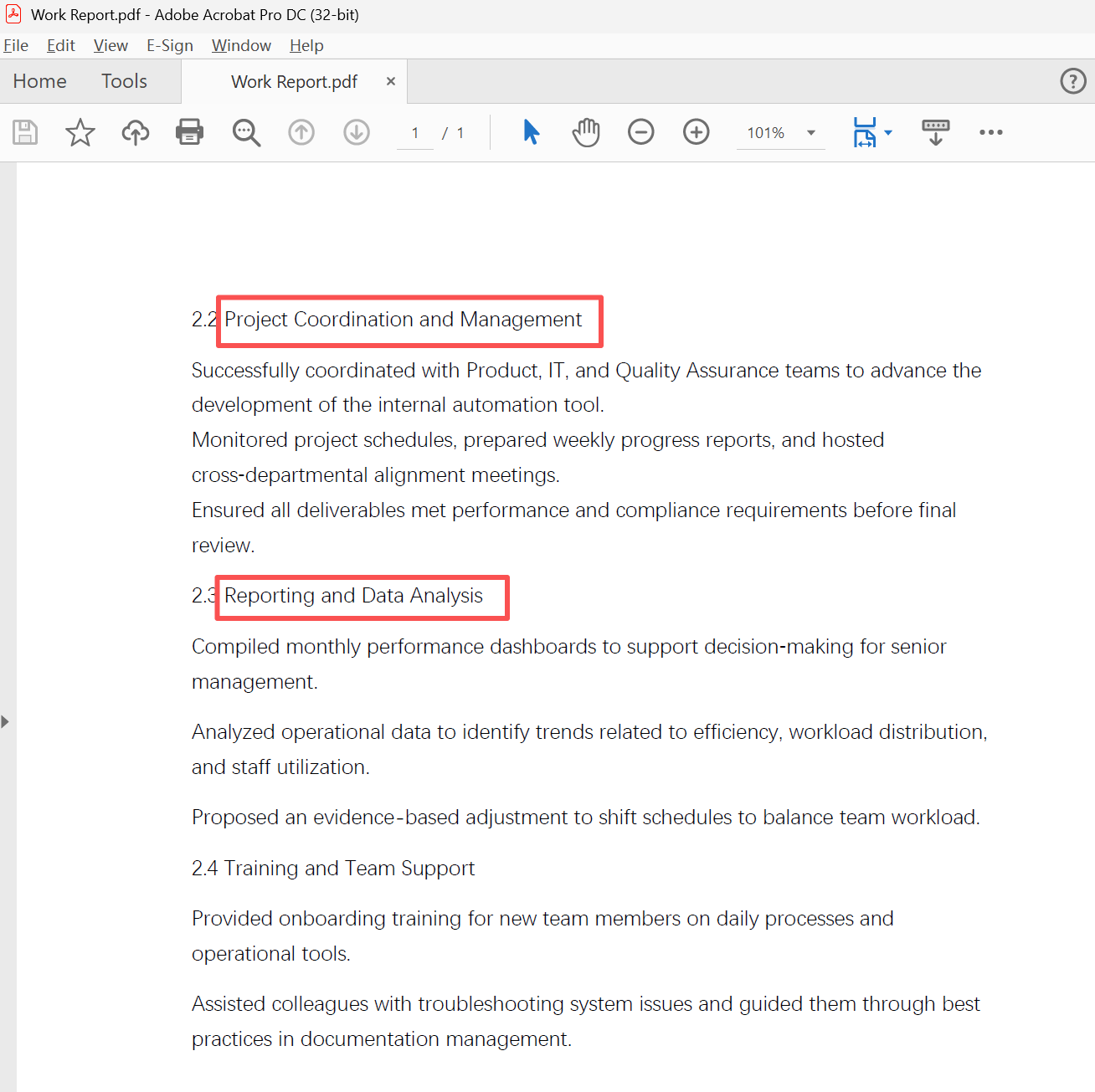This screenshot has width=1095, height=1092.
Task: Click line 'development of the internal automation tool.'
Action: pos(398,405)
